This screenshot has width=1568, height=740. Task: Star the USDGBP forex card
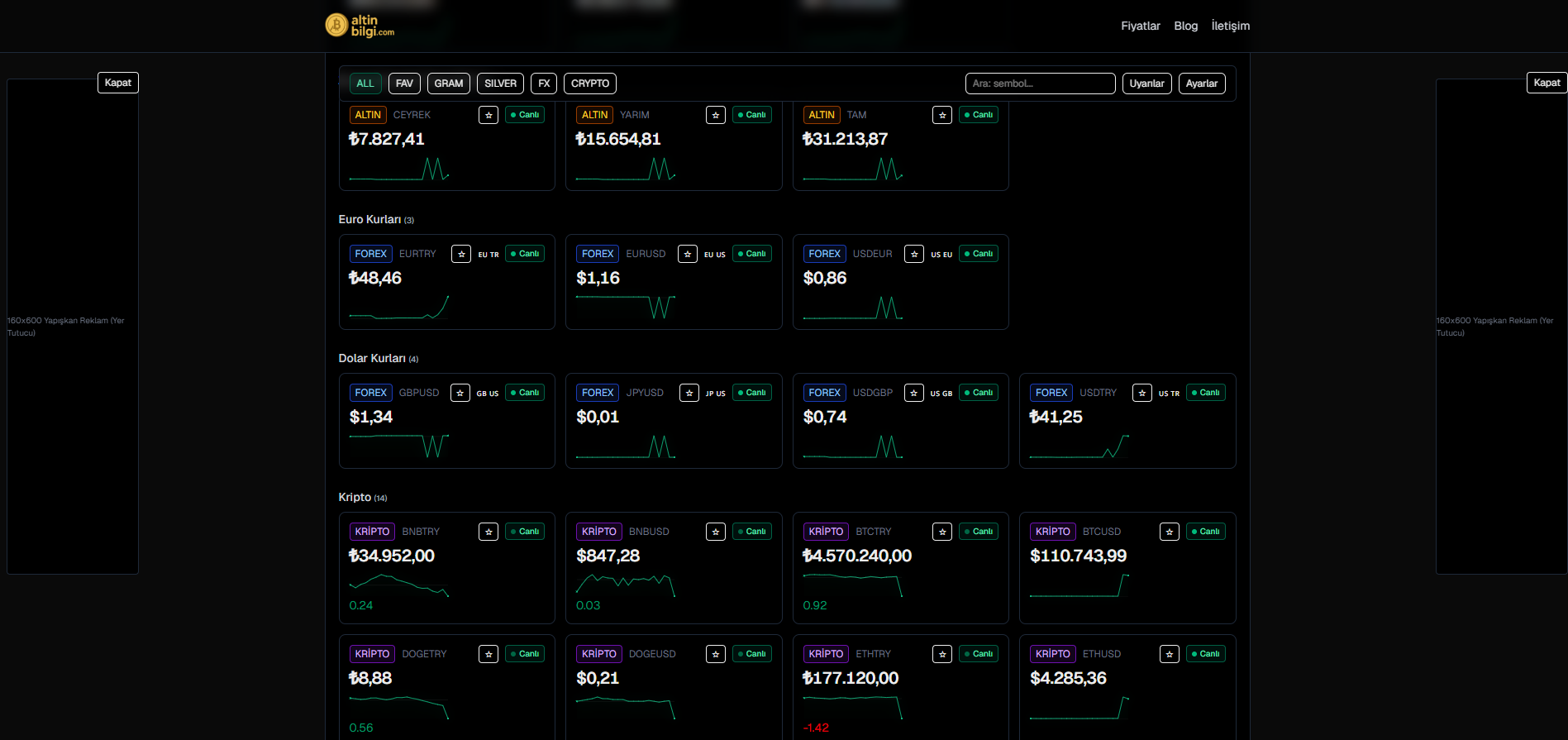[x=914, y=393]
